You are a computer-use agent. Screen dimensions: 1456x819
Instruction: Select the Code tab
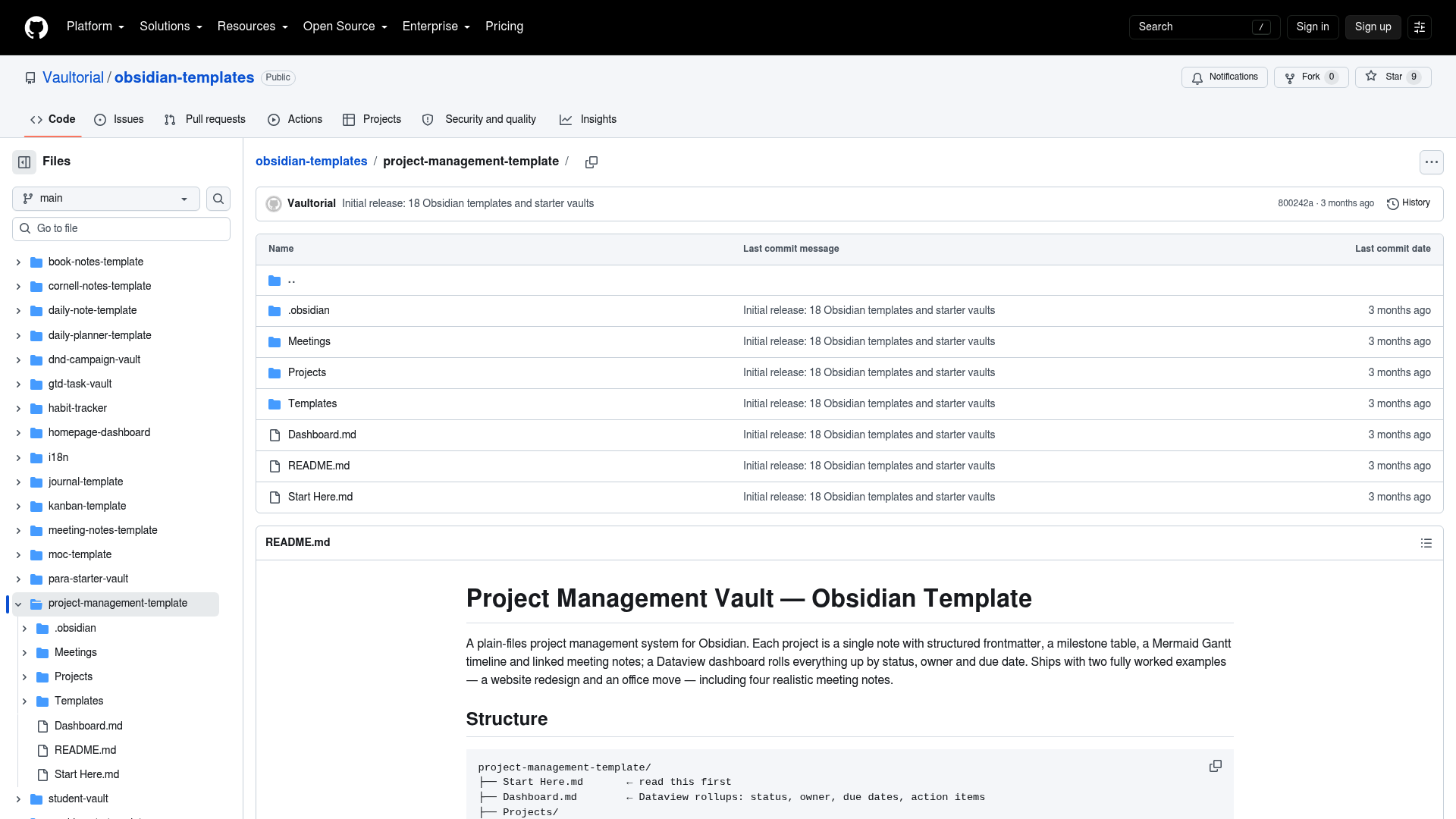pyautogui.click(x=52, y=120)
